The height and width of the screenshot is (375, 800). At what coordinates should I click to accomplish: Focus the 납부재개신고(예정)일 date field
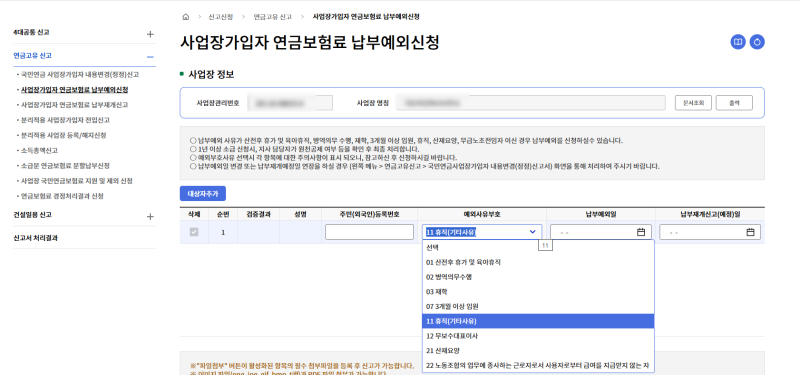(x=710, y=232)
